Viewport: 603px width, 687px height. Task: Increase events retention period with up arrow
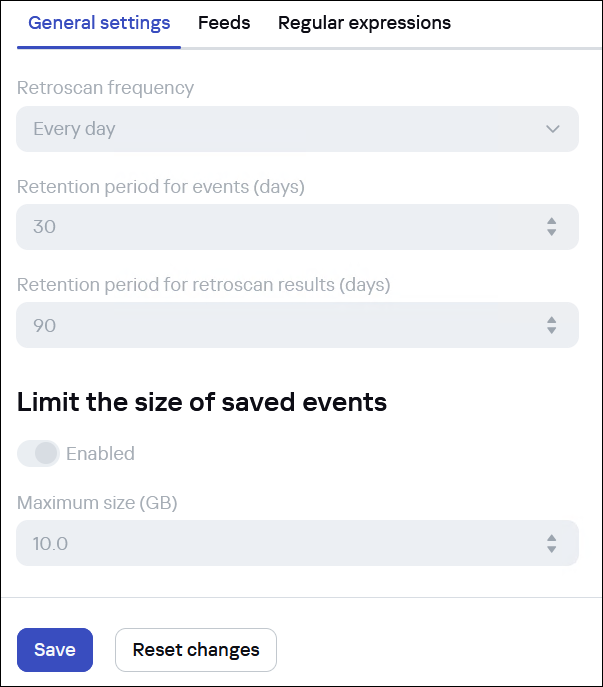551,221
